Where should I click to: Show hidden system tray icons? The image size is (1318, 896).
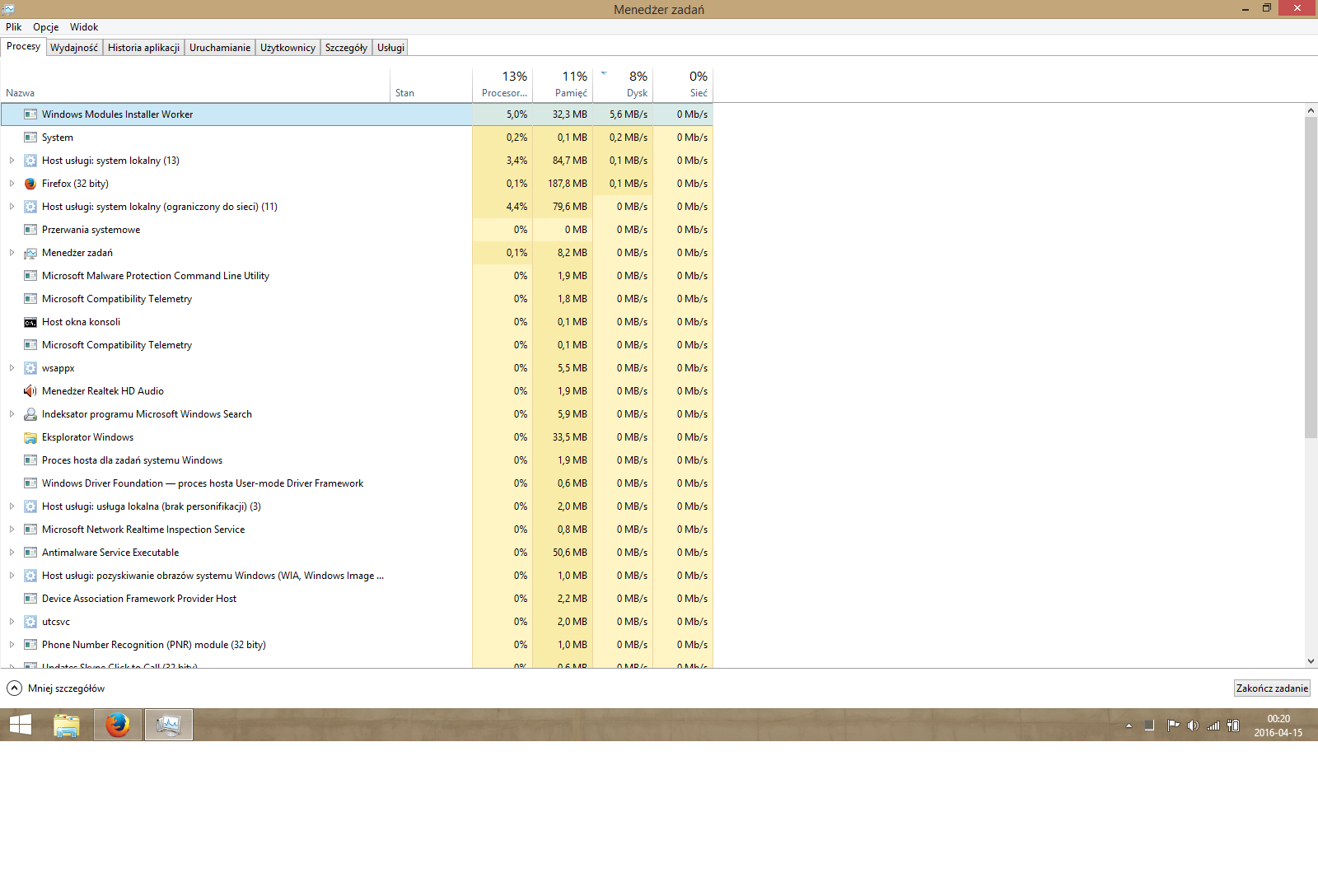click(1129, 726)
